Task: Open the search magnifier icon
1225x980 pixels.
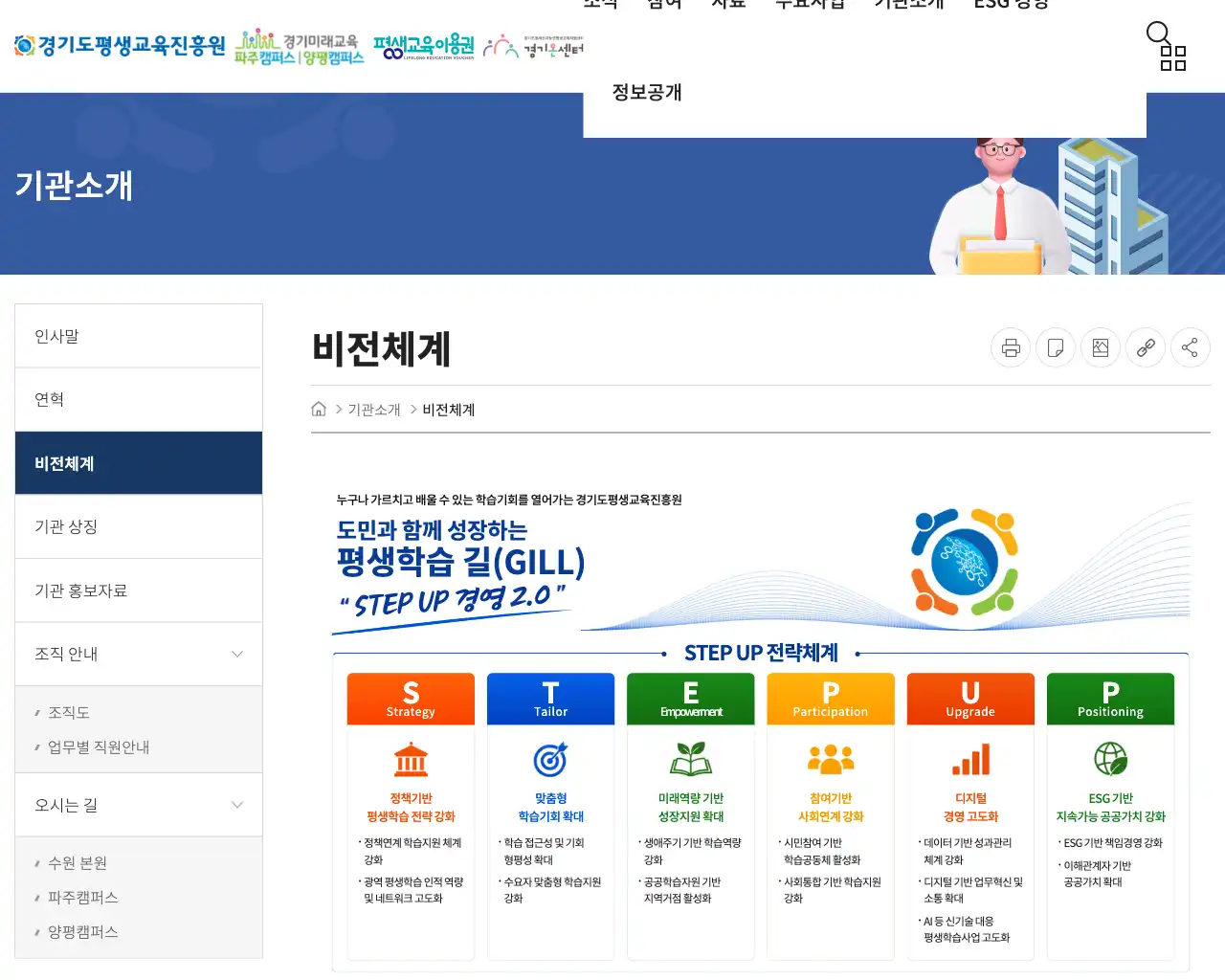Action: [1158, 33]
